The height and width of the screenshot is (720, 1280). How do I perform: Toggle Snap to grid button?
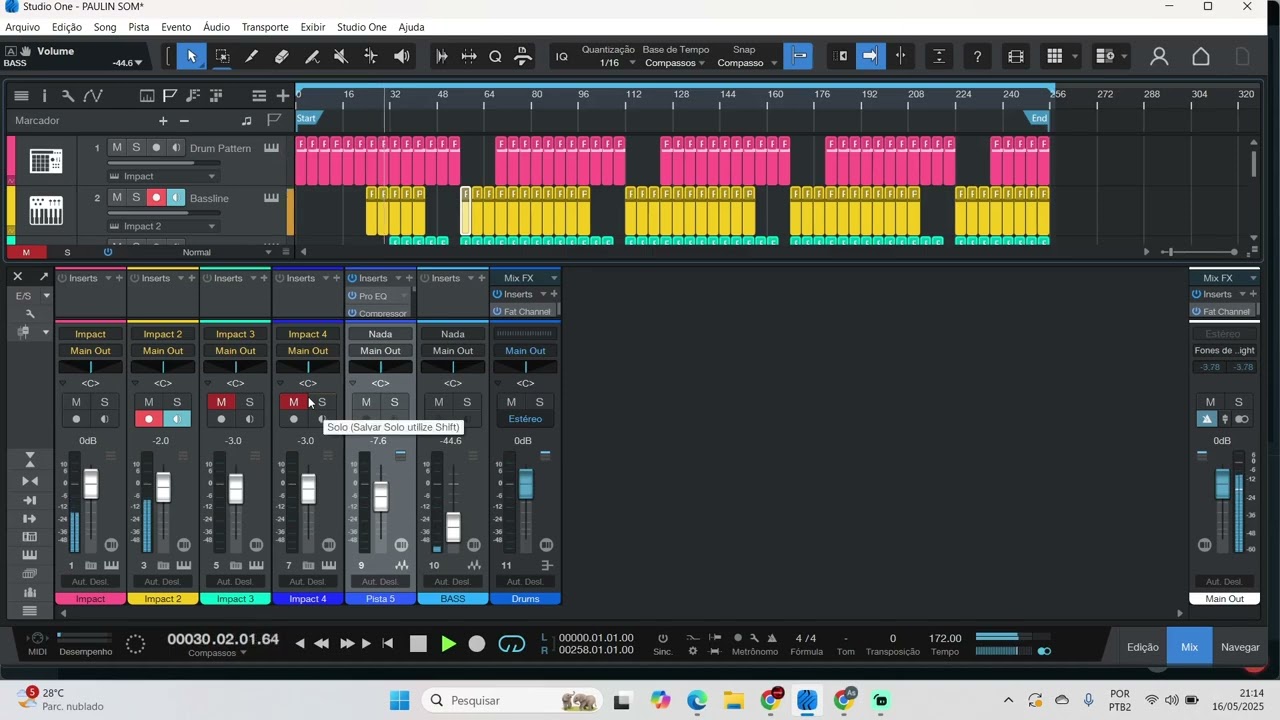[799, 57]
